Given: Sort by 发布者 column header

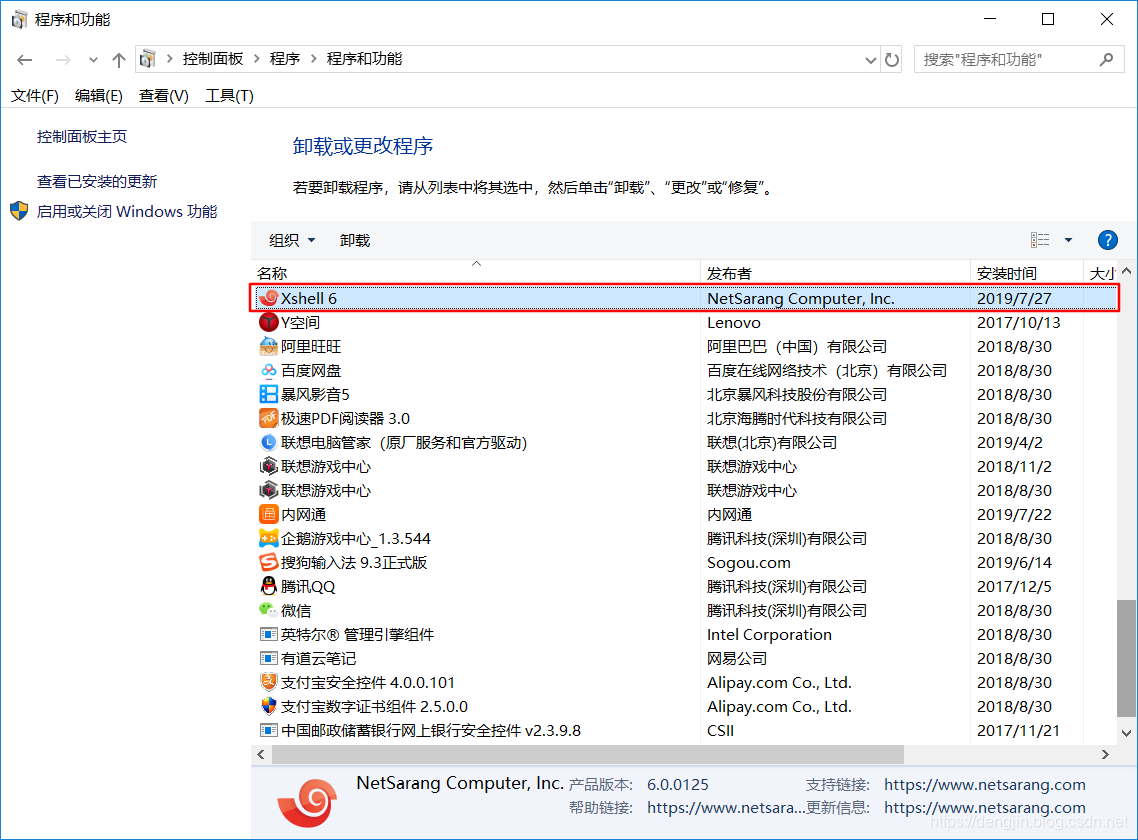Looking at the screenshot, I should click(835, 273).
